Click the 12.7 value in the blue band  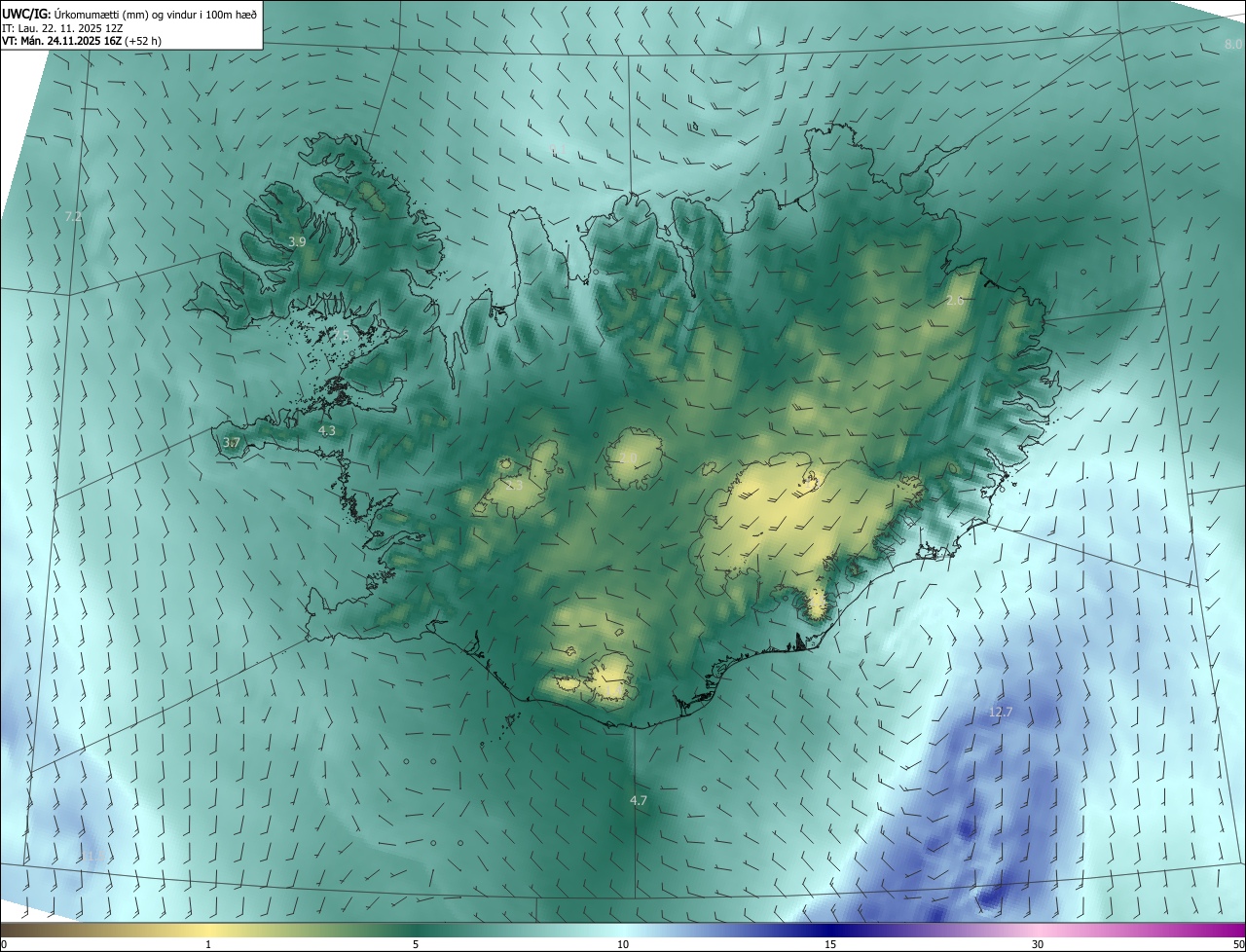1001,713
